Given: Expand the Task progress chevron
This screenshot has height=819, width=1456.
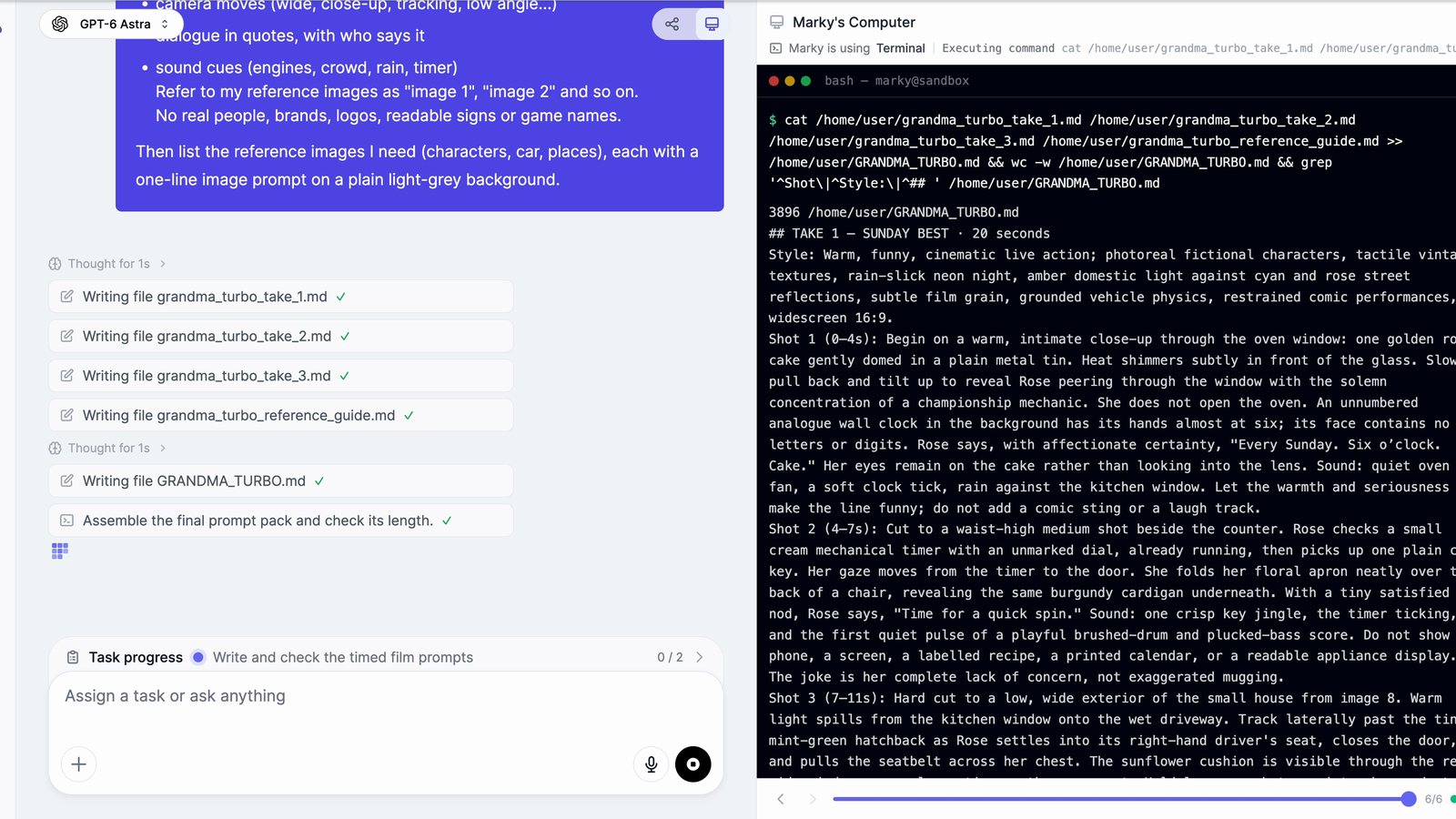Looking at the screenshot, I should (699, 657).
